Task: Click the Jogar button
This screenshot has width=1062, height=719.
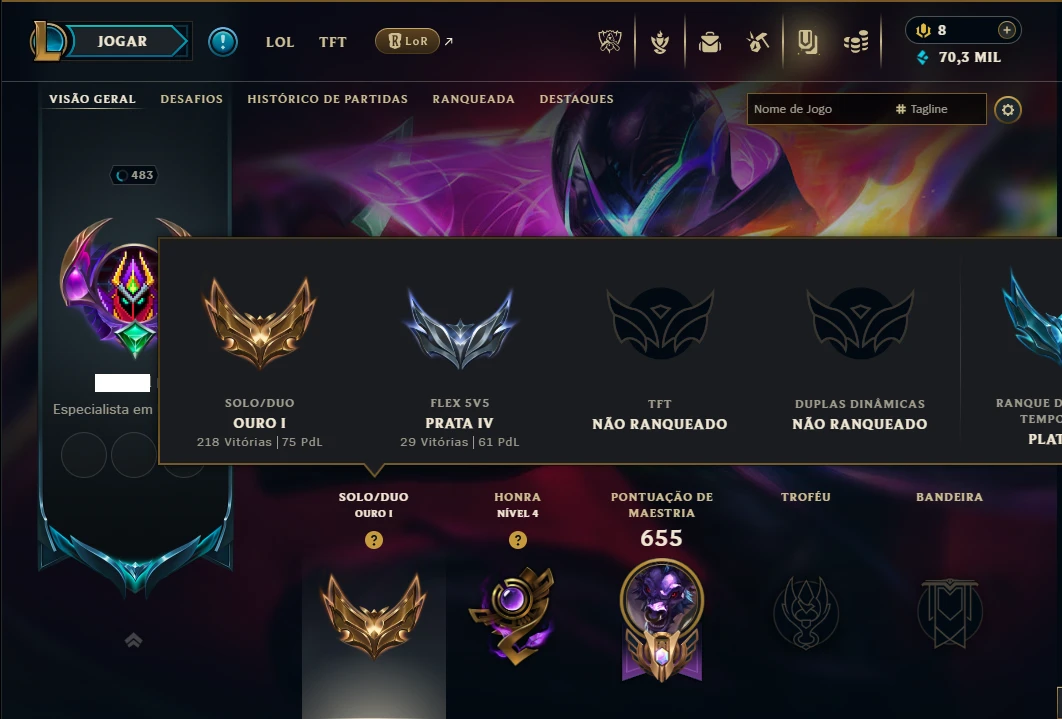Action: pos(122,41)
